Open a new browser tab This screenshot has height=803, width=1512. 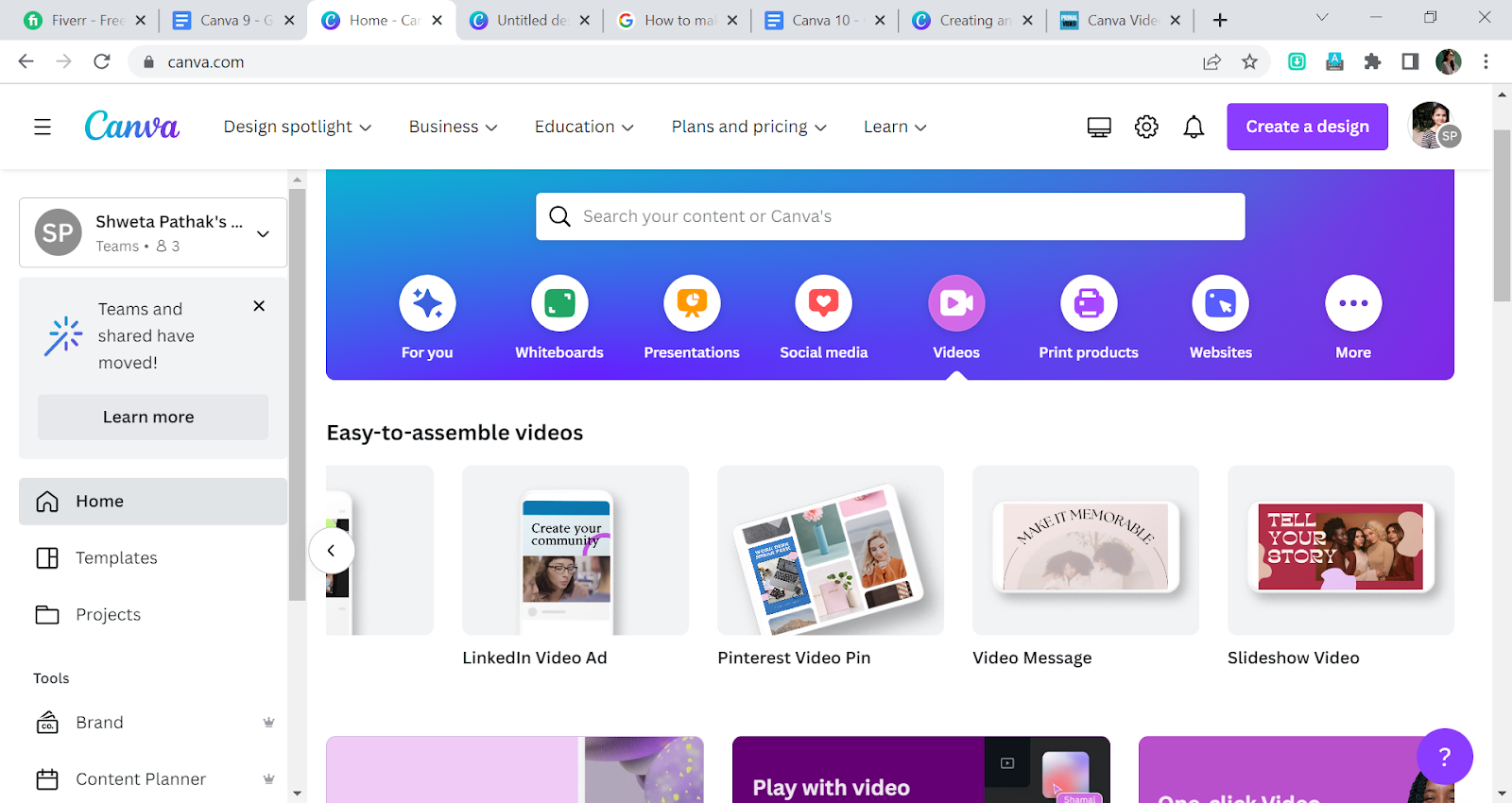(1220, 20)
